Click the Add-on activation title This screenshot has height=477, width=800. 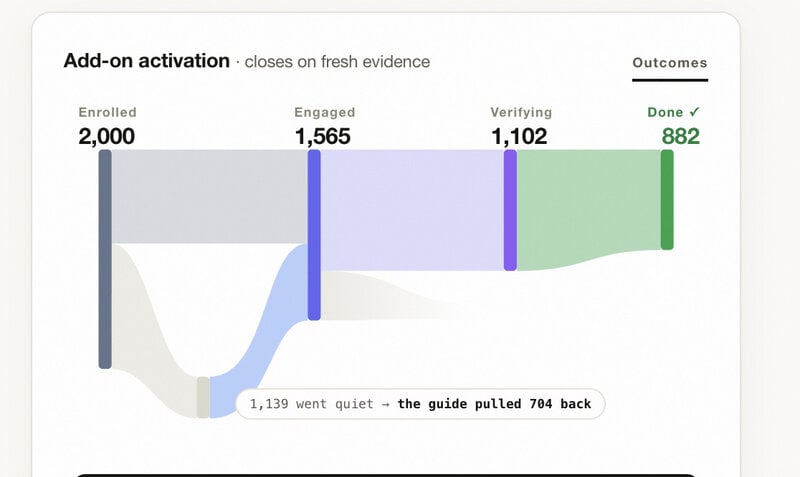[146, 61]
